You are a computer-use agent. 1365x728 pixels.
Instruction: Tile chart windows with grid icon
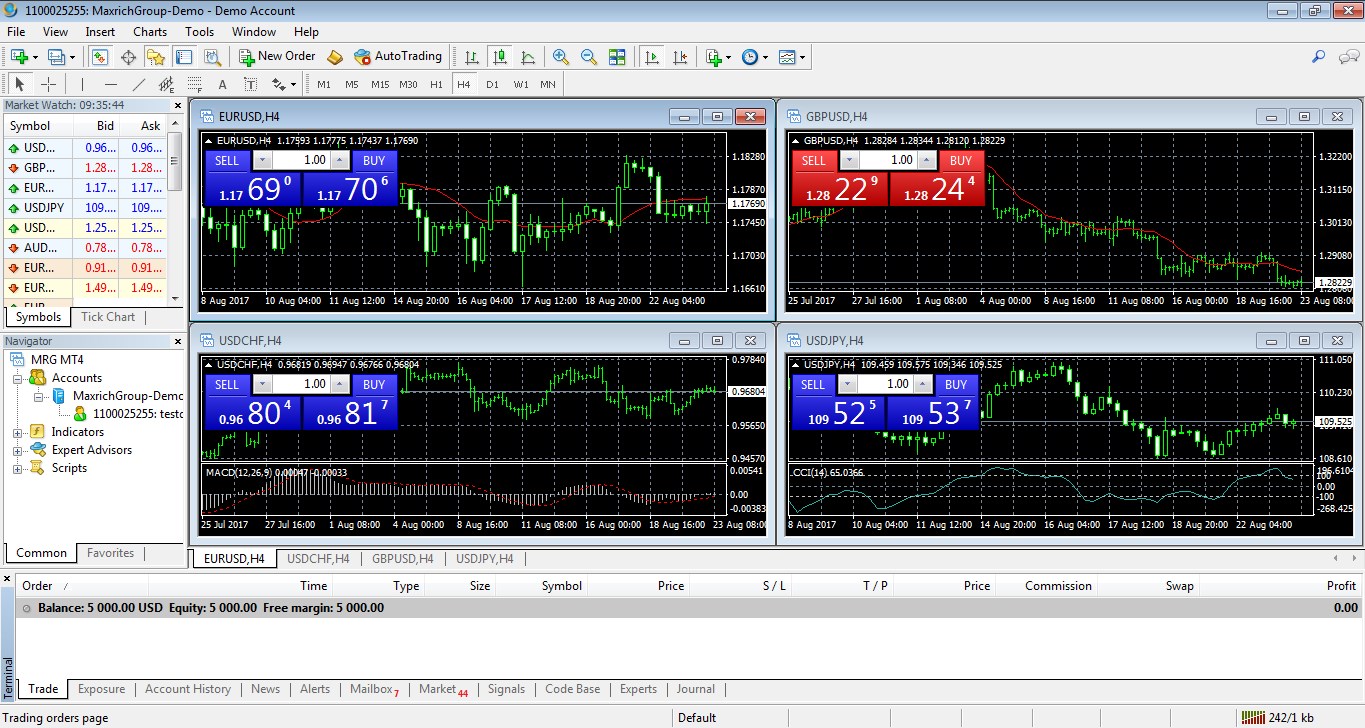point(617,57)
